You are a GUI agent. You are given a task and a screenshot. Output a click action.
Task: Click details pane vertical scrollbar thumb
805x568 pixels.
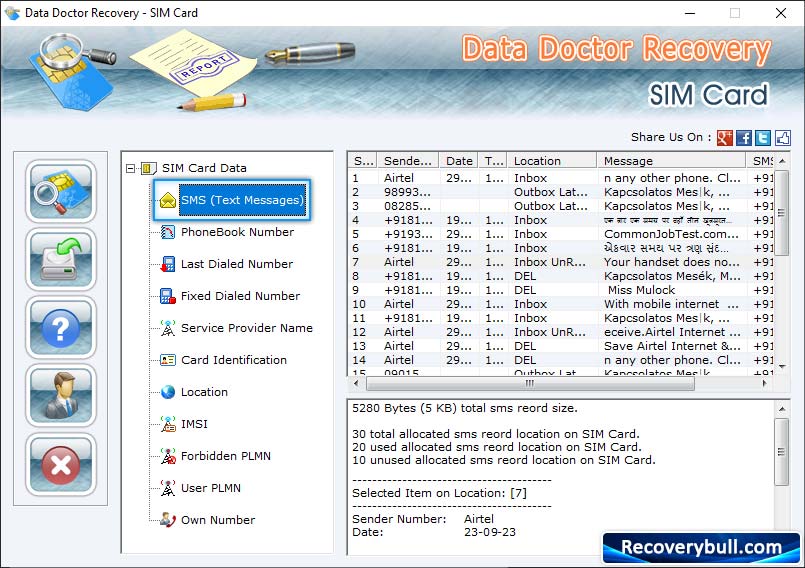(x=781, y=451)
